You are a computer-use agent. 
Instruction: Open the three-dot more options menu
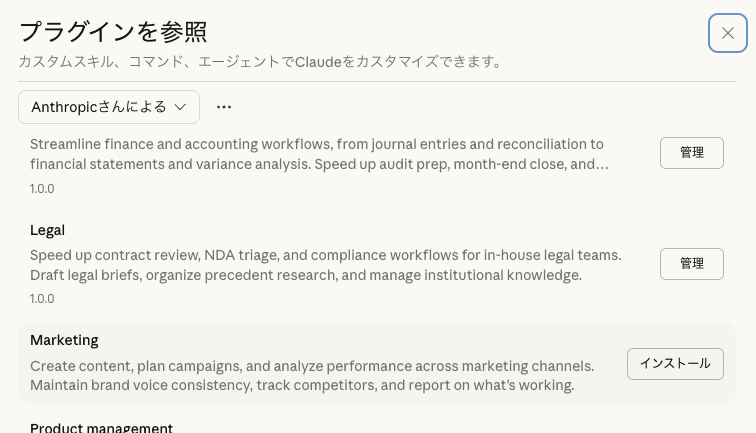(x=224, y=107)
